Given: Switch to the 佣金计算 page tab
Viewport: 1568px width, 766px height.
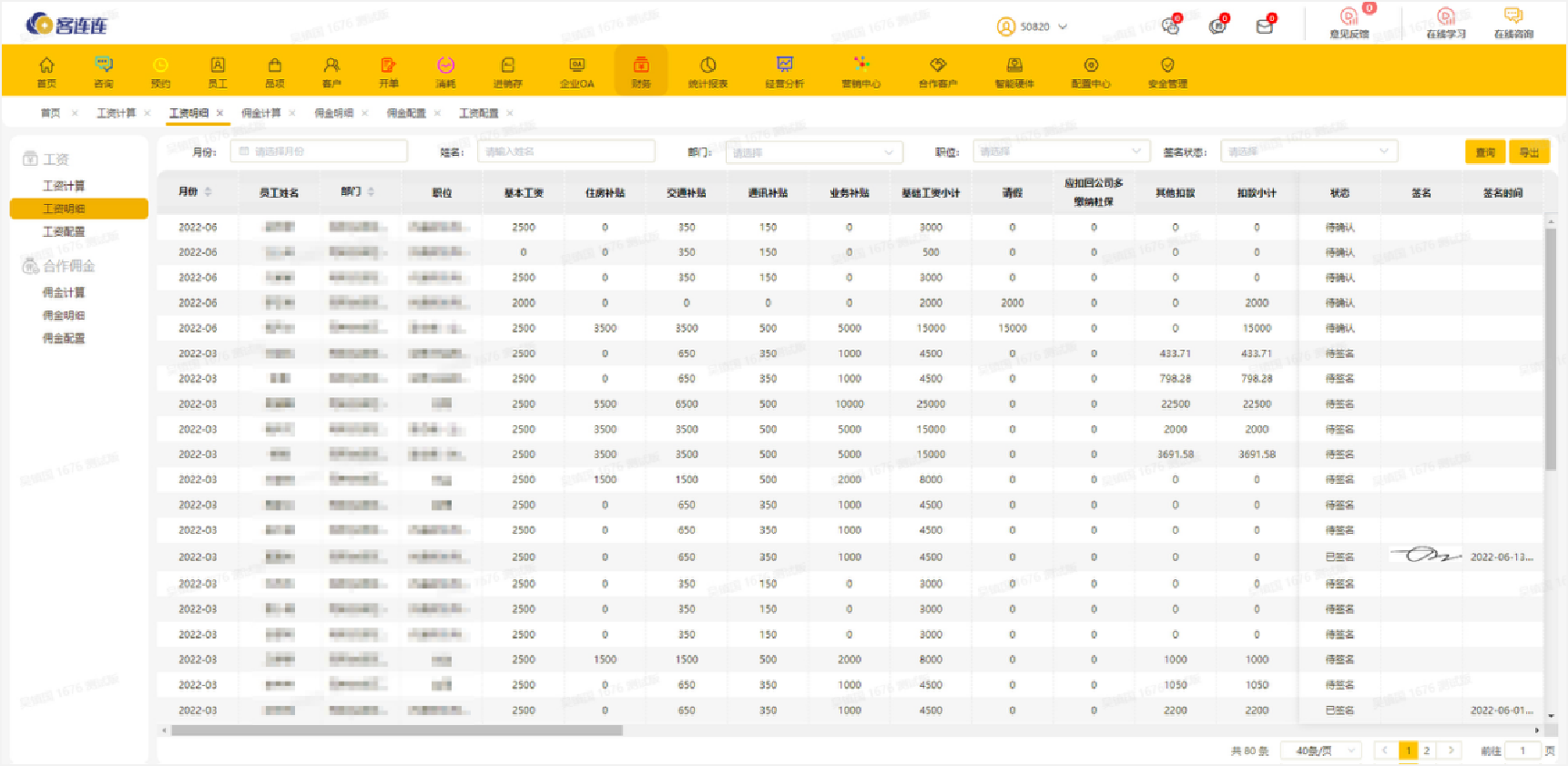Looking at the screenshot, I should [x=261, y=113].
